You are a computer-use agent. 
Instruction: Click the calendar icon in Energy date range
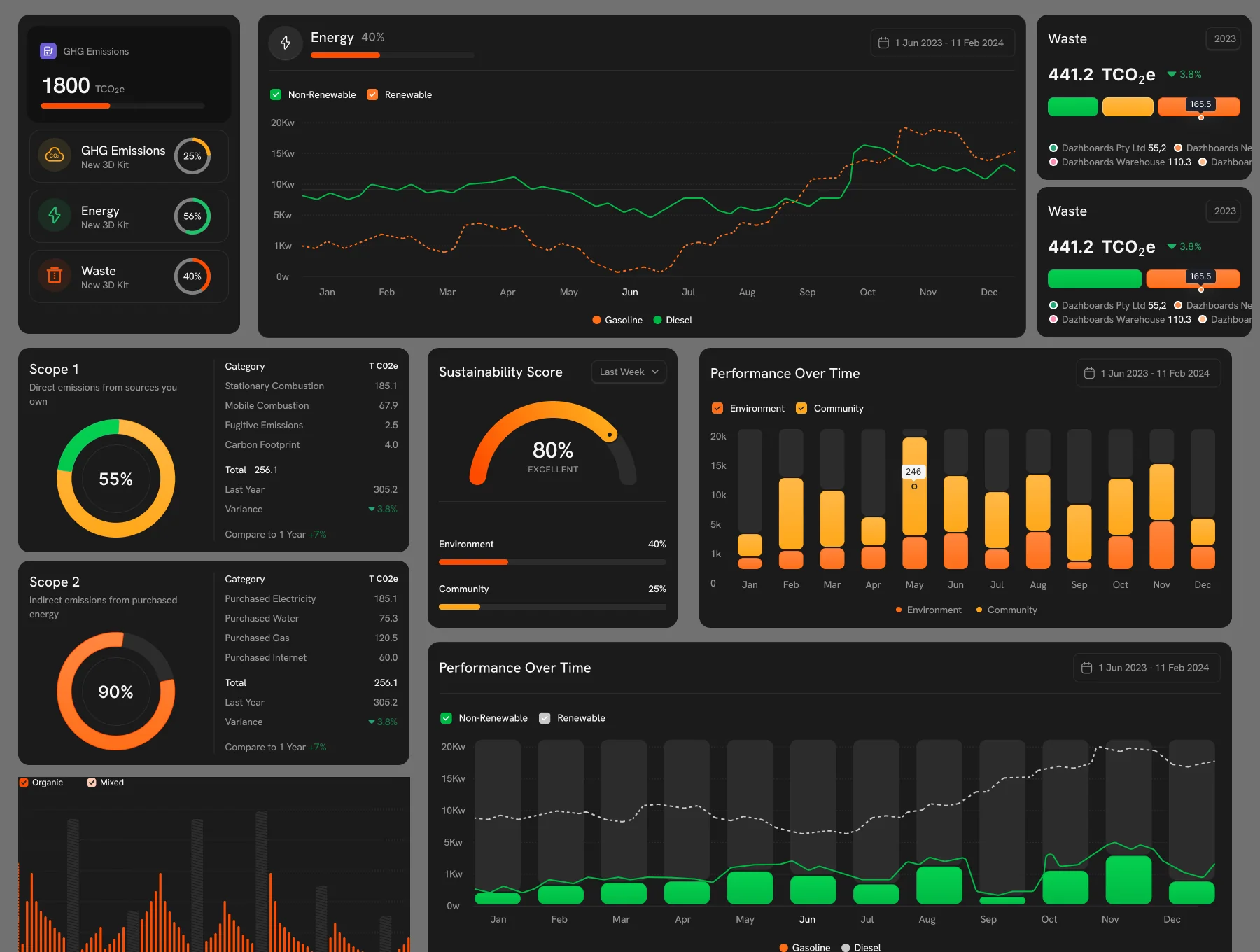pyautogui.click(x=883, y=43)
